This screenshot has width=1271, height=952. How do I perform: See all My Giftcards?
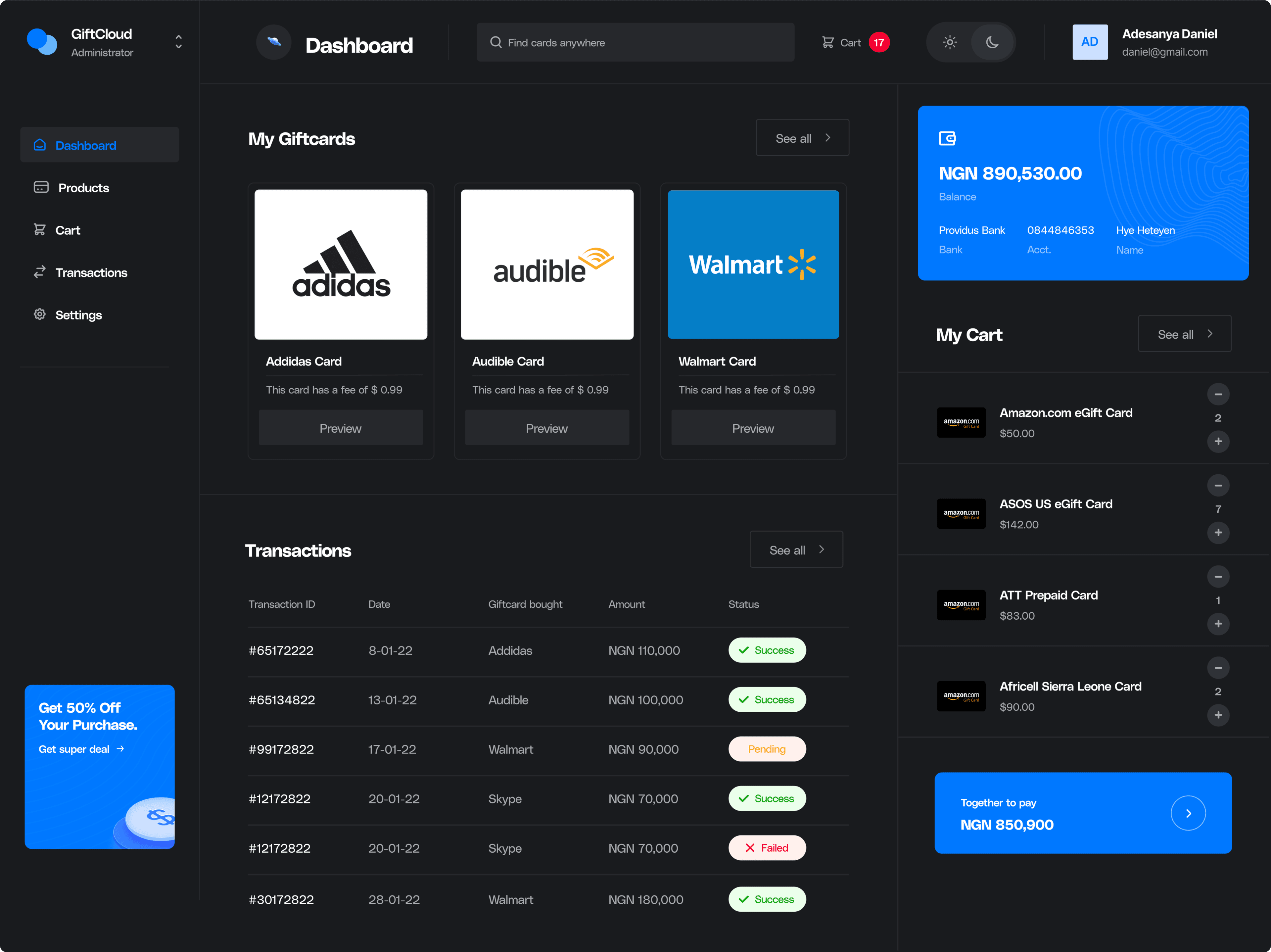[802, 138]
